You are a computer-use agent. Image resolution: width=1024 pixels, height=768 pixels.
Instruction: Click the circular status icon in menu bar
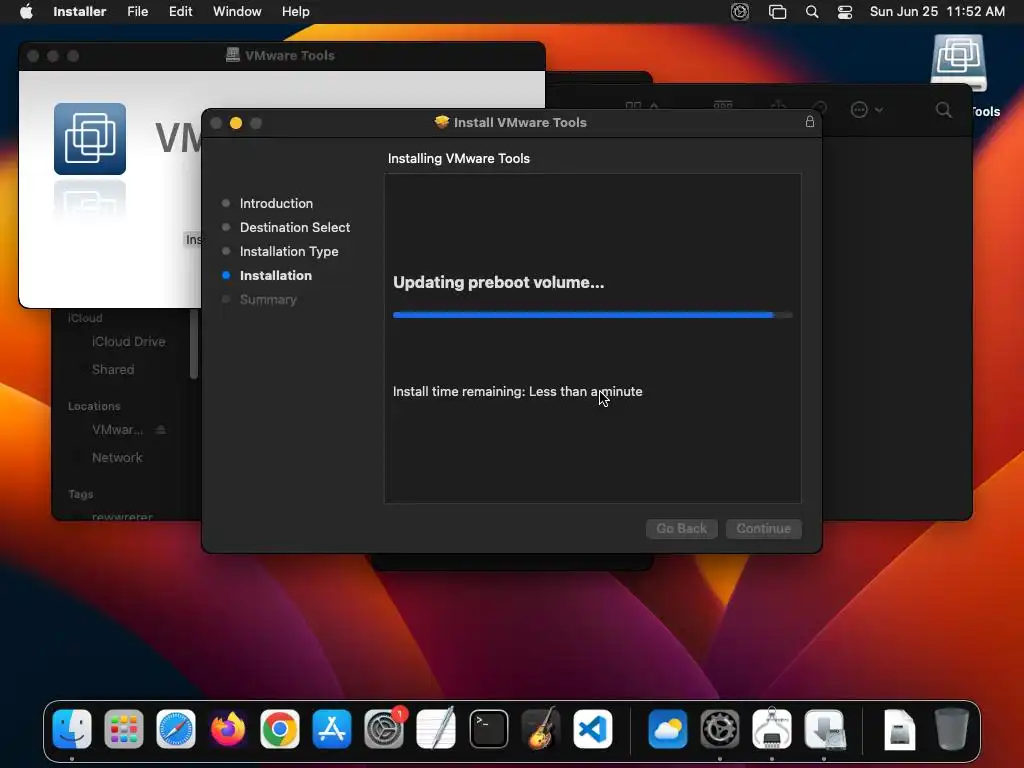pyautogui.click(x=739, y=12)
